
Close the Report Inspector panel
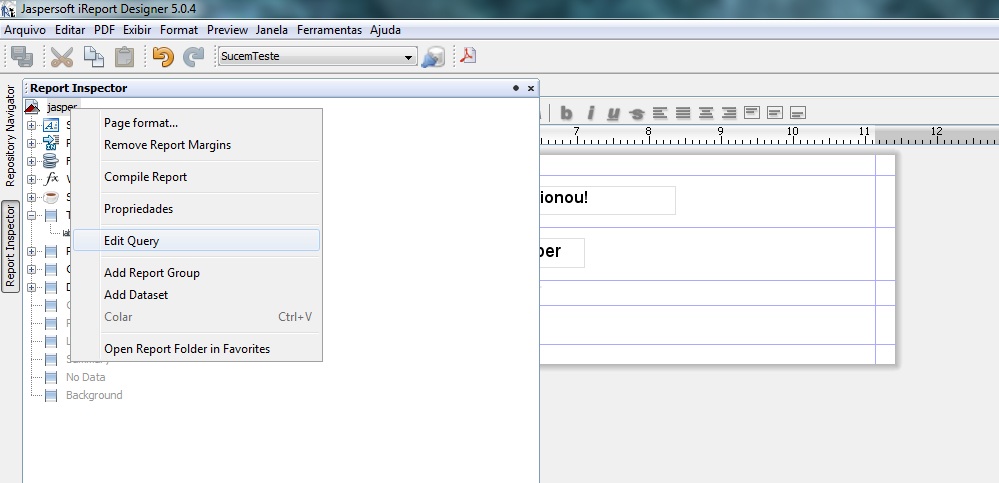coord(531,89)
